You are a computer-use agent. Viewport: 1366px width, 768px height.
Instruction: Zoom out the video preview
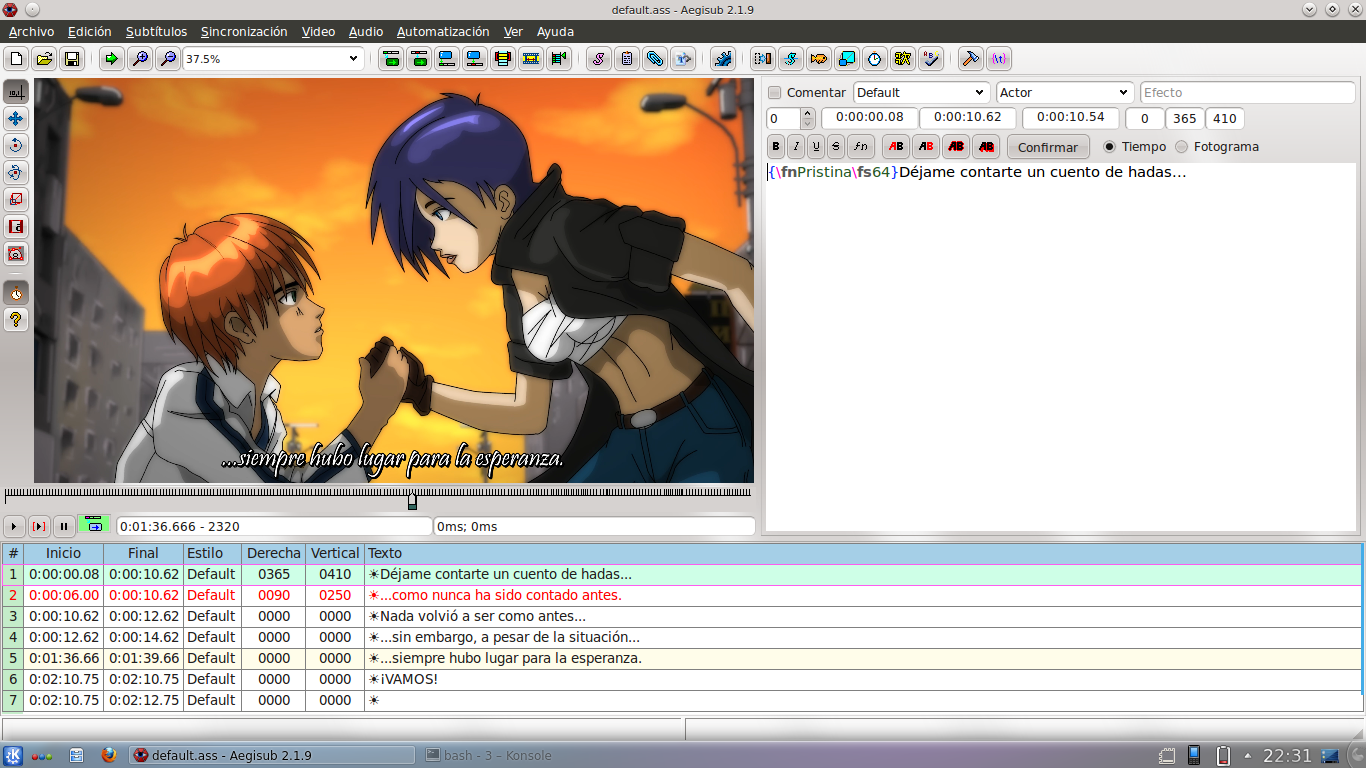click(167, 59)
